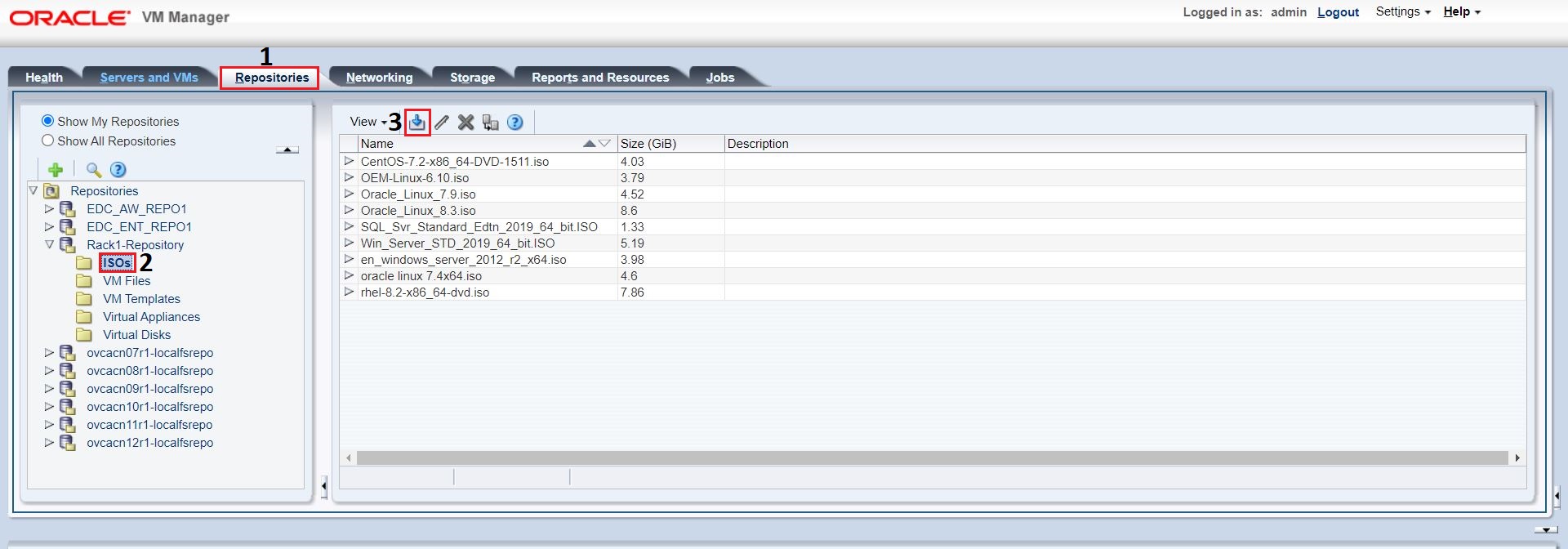Click the green plus add repository icon
1568x549 pixels.
pos(56,170)
